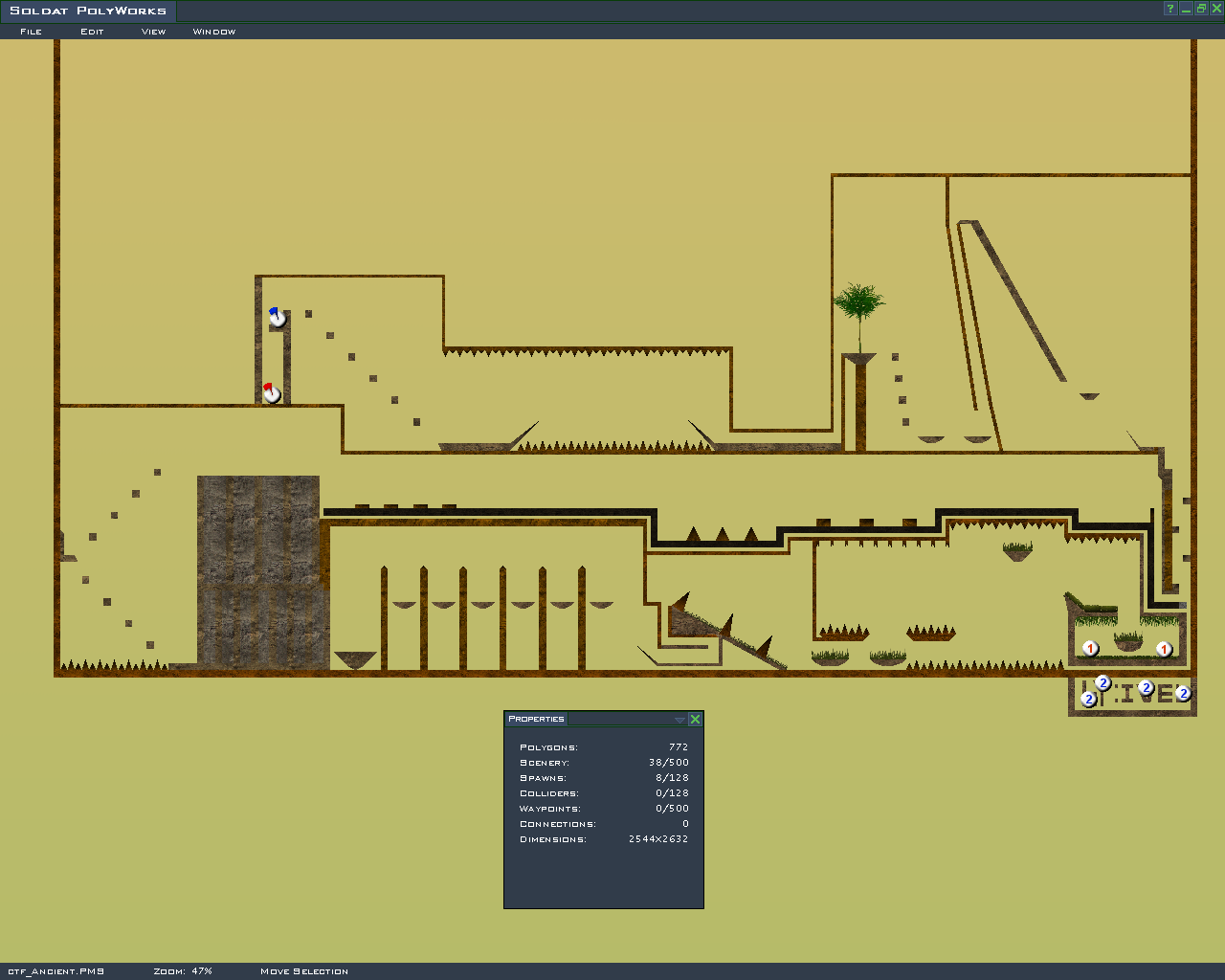Click the Properties panel title tab

click(x=536, y=719)
